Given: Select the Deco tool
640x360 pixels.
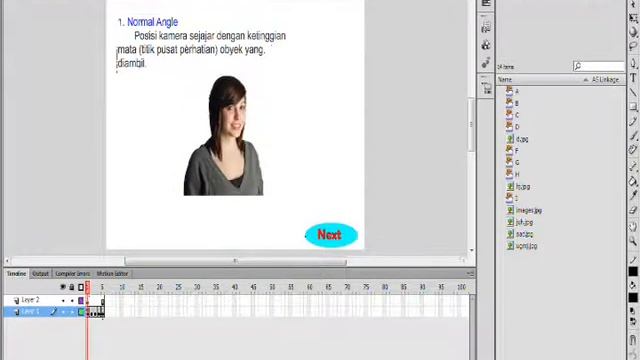Looking at the screenshot, I should (x=633, y=150).
